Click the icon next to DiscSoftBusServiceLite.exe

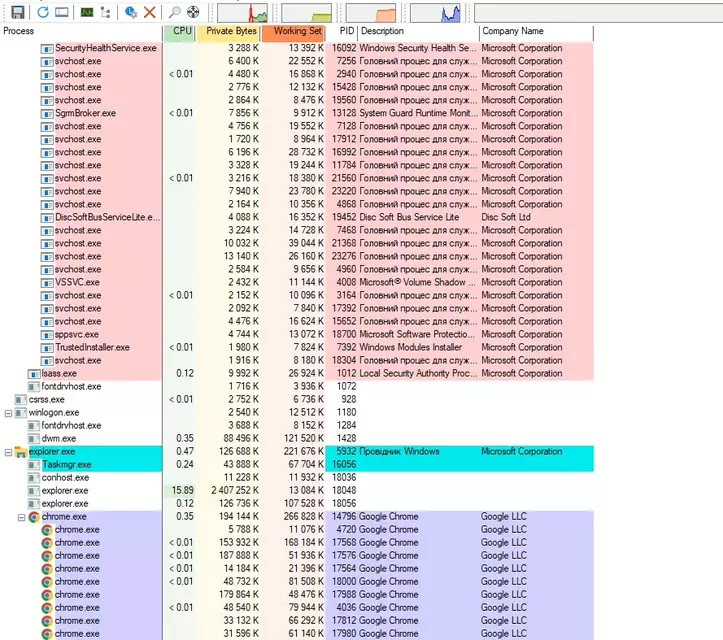(47, 218)
